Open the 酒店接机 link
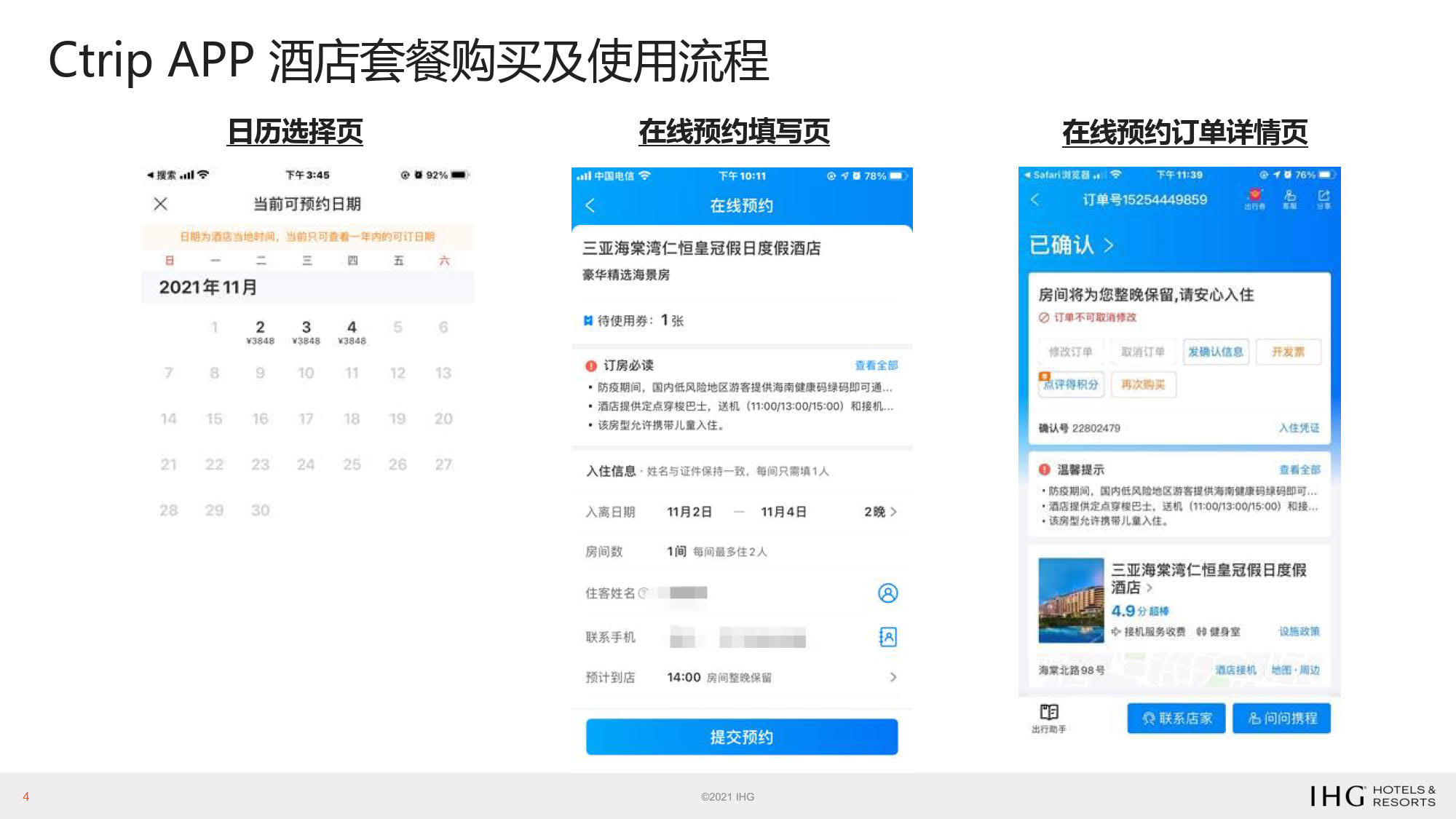 click(1236, 670)
